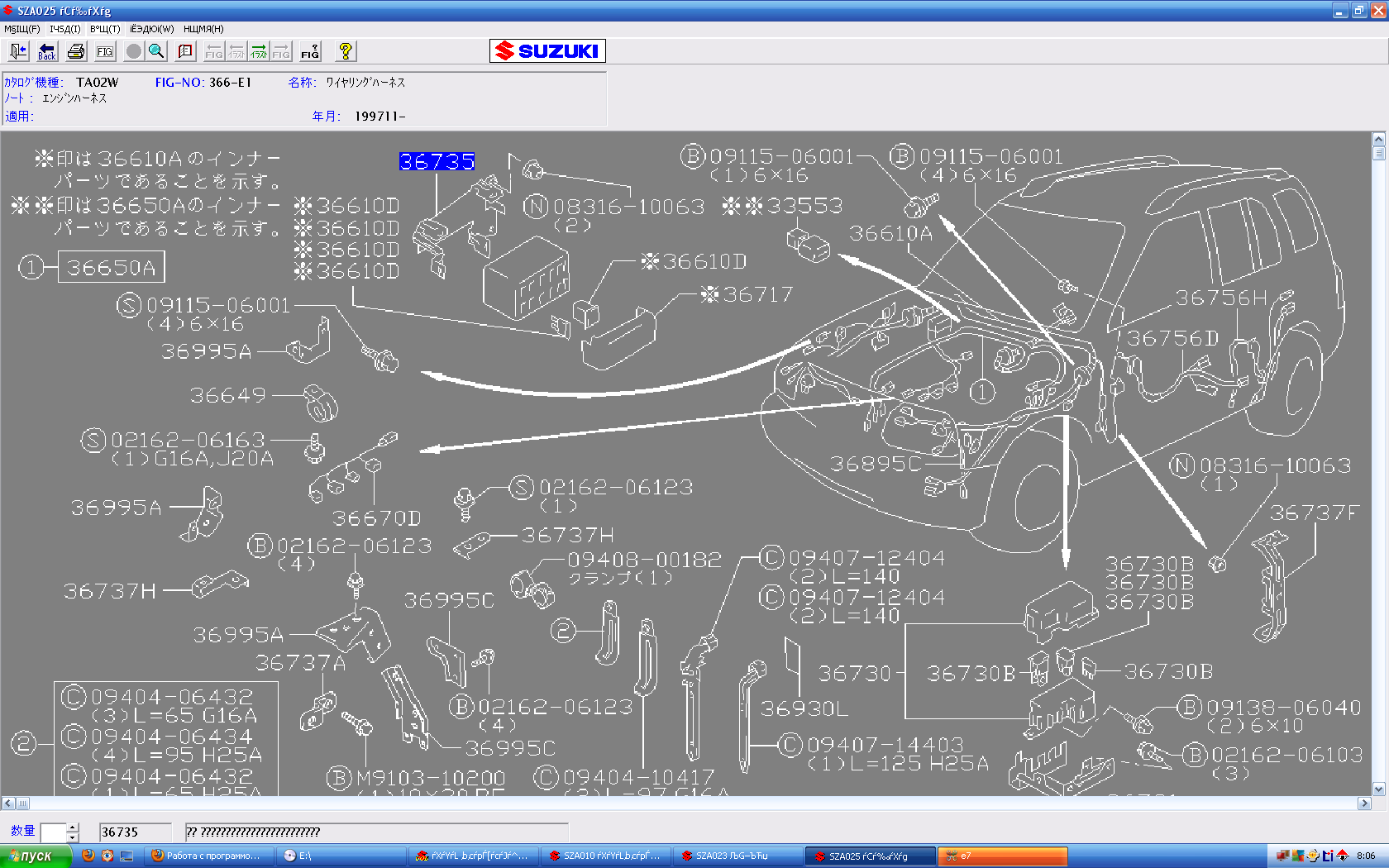Image resolution: width=1389 pixels, height=868 pixels.
Task: Increase quantity with the spinner up arrow
Action: coord(73,827)
